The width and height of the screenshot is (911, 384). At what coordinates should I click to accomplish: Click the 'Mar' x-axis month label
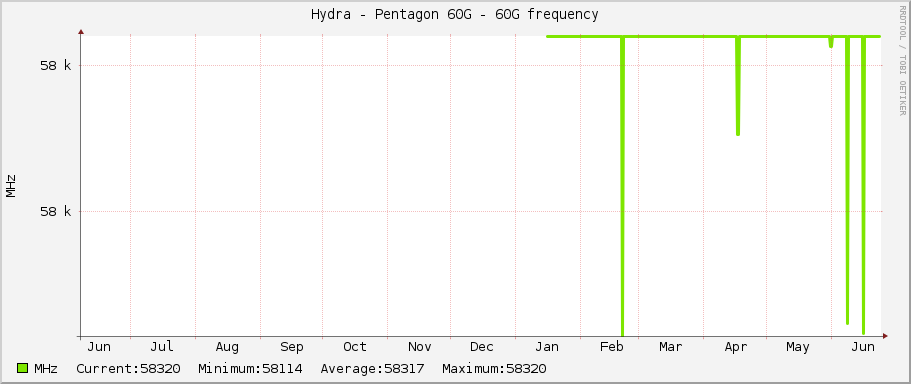pyautogui.click(x=670, y=347)
